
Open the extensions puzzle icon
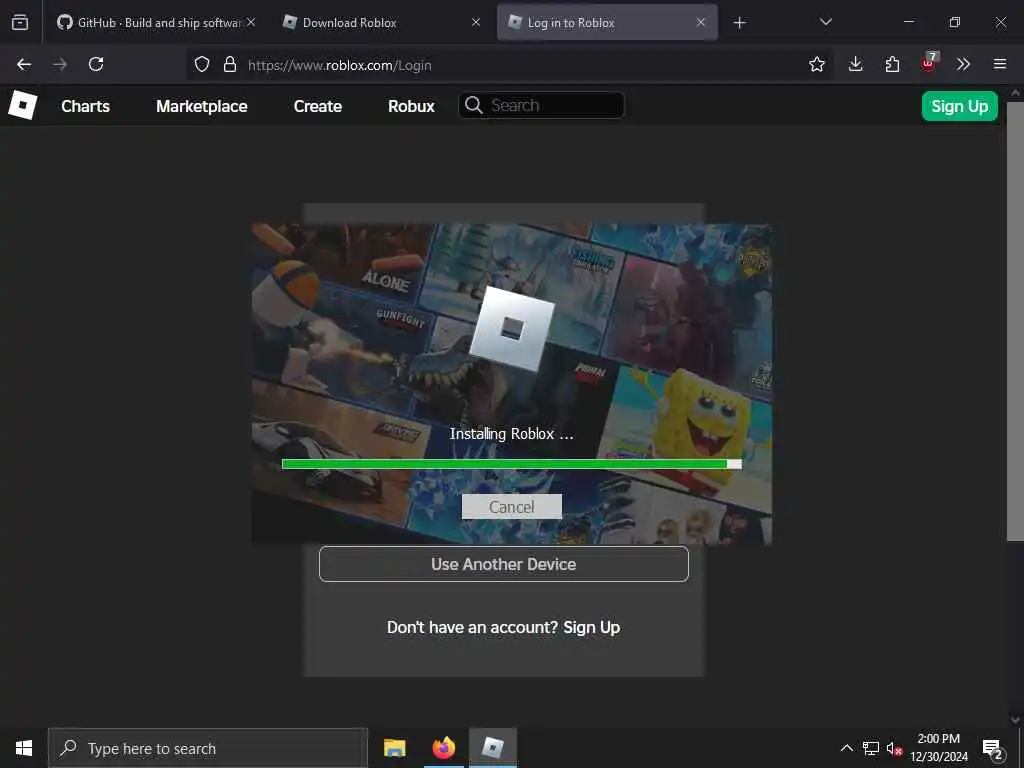click(892, 64)
